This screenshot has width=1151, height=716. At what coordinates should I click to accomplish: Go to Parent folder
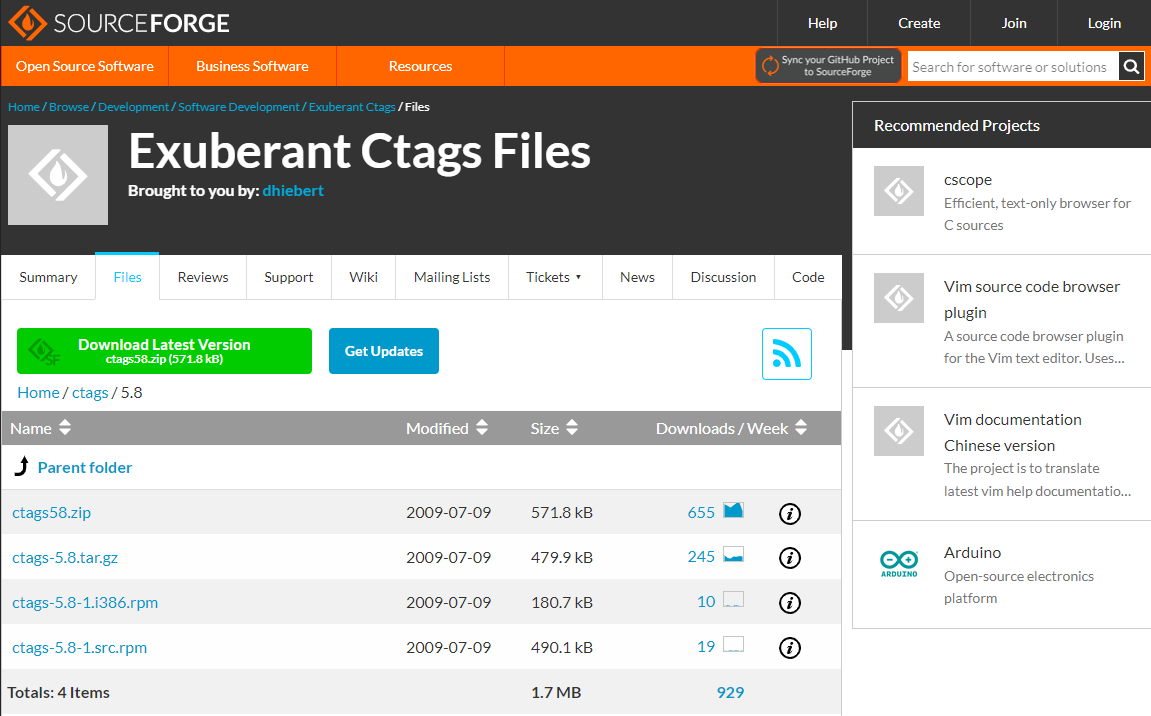[x=84, y=467]
